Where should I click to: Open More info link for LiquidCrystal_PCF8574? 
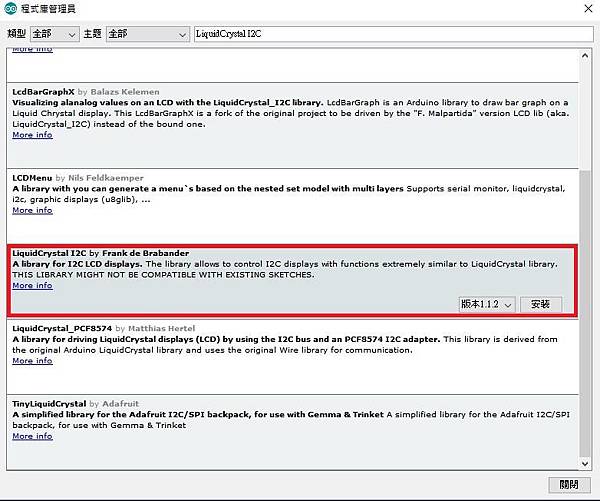[32, 361]
